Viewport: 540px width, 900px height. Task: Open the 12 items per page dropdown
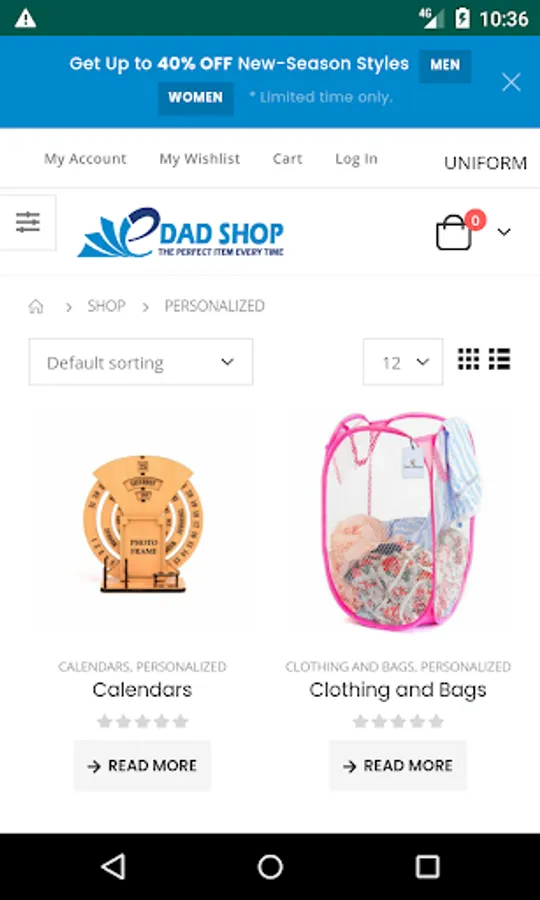(x=403, y=362)
